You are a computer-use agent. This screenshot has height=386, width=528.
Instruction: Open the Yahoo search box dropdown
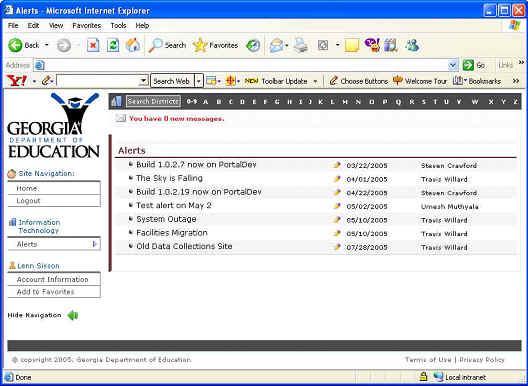[143, 81]
